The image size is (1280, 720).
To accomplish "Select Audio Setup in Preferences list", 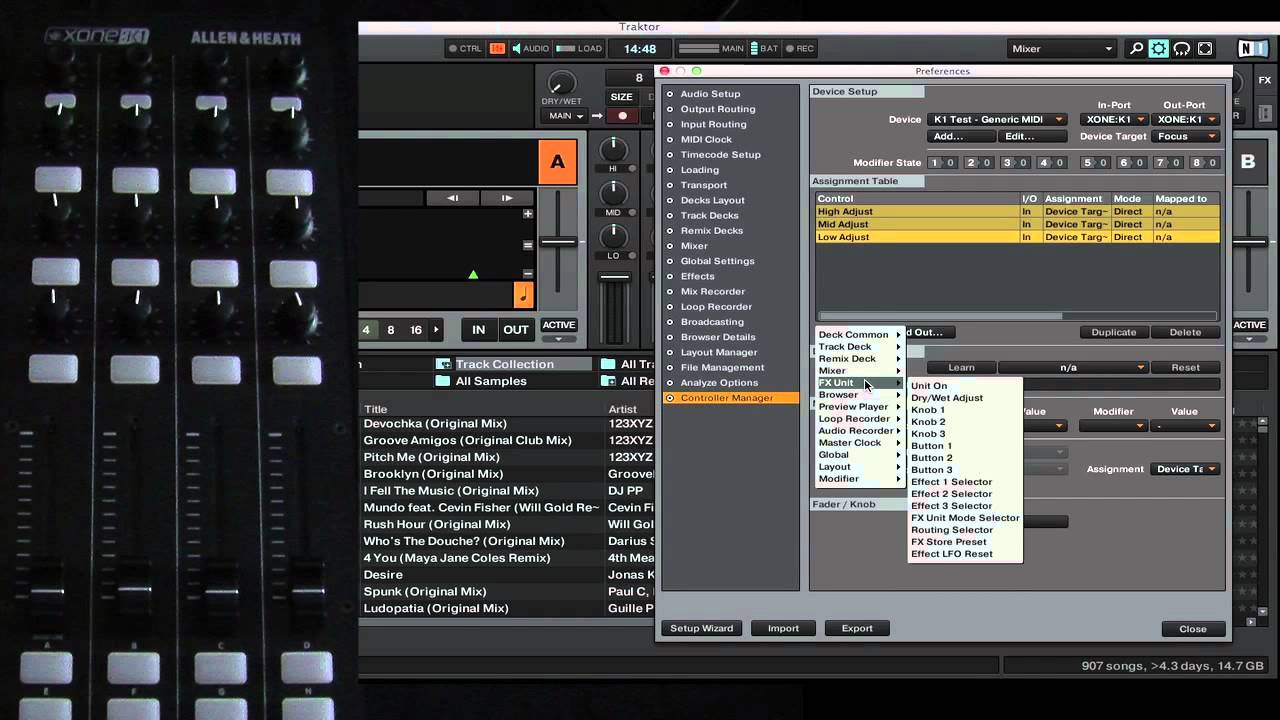I will pos(710,94).
